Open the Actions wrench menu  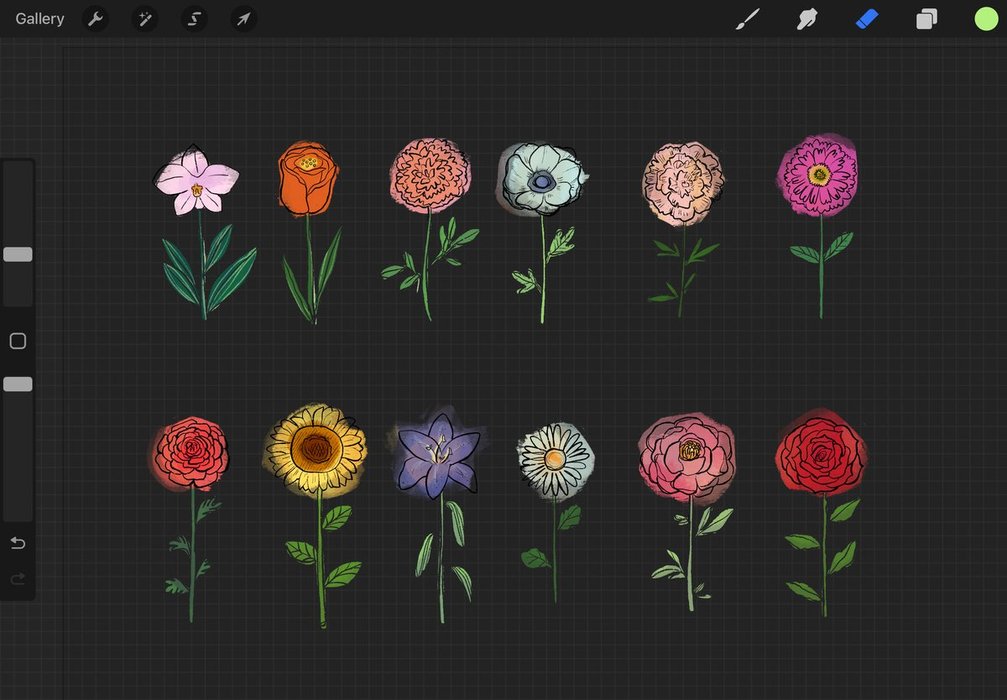click(95, 19)
